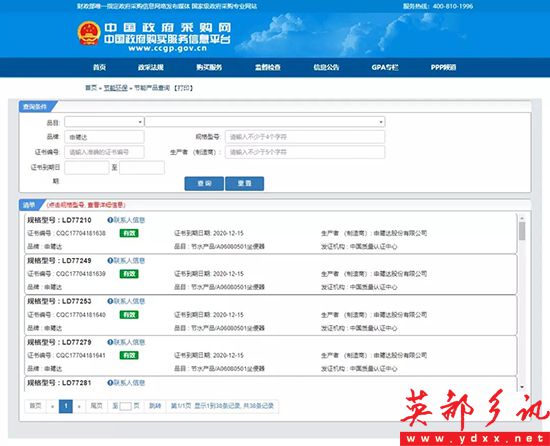
Task: Focus the 证书编号 input field
Action: (x=104, y=152)
